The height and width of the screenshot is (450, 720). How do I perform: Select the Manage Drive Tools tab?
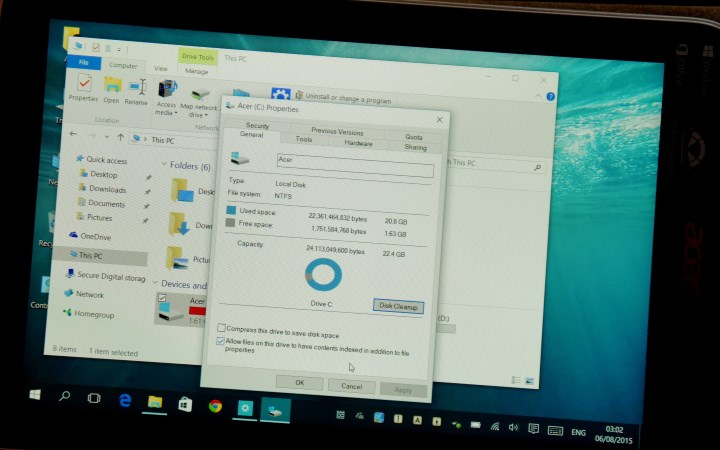[197, 71]
